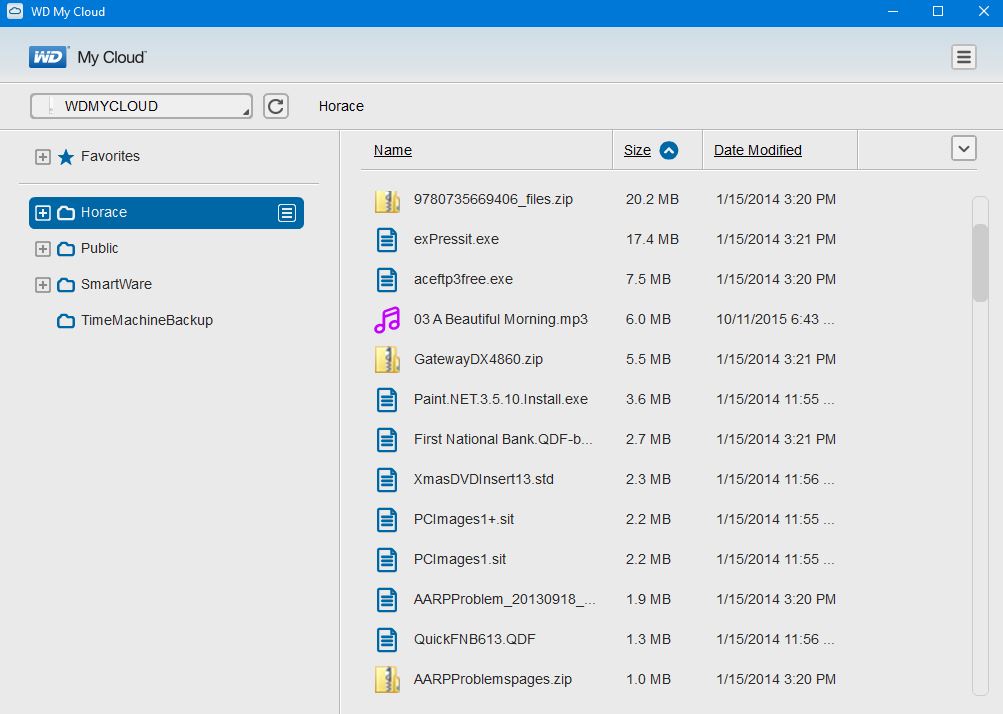
Task: Click the 10/11/2015 6:43 date value
Action: pos(775,319)
